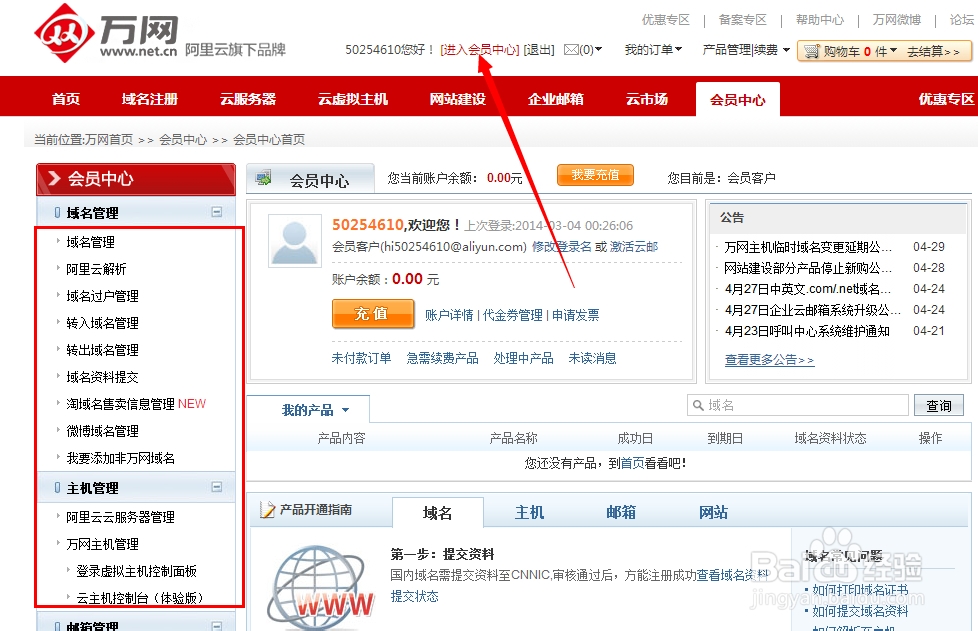The height and width of the screenshot is (631, 978).
Task: Click 查看更多公告 link
Action: 769,360
